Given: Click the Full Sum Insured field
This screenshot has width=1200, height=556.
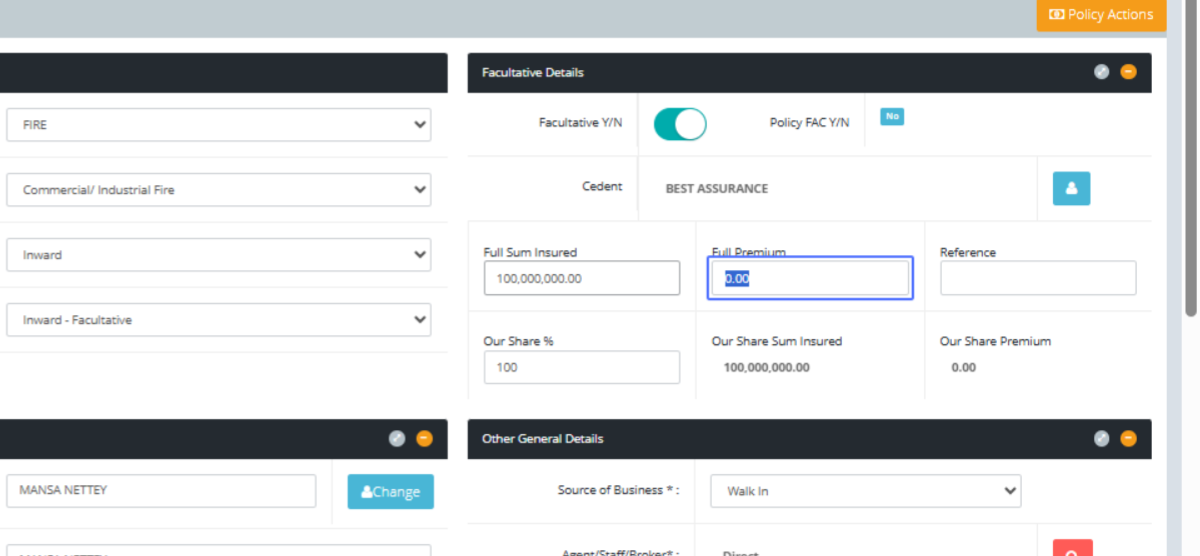Looking at the screenshot, I should 581,278.
